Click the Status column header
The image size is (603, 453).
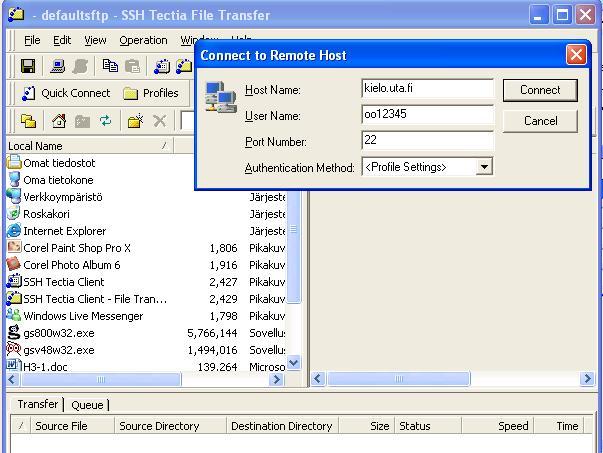click(427, 426)
